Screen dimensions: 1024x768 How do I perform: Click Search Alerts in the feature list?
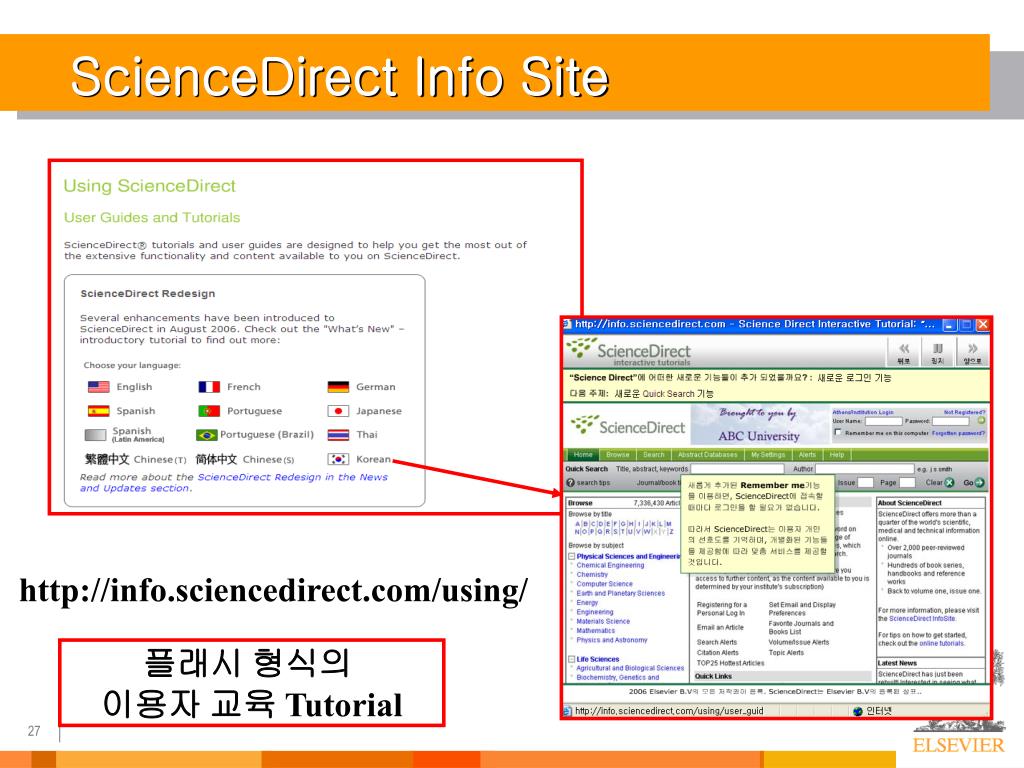tap(716, 643)
